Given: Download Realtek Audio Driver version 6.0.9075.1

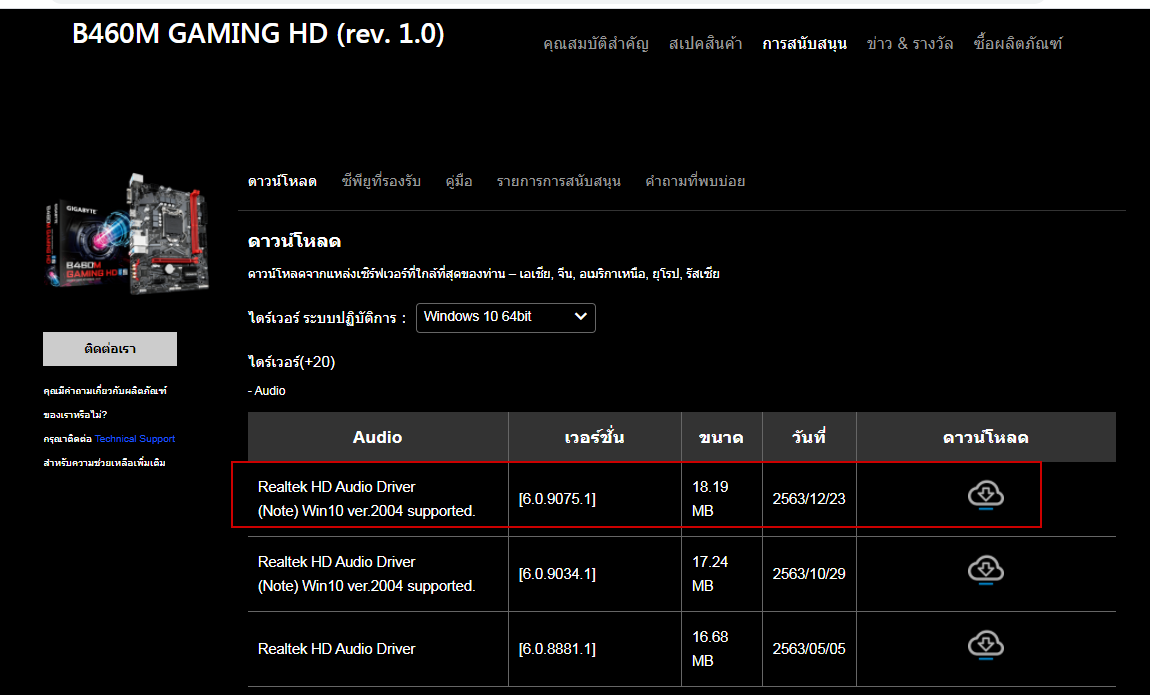Looking at the screenshot, I should 986,496.
